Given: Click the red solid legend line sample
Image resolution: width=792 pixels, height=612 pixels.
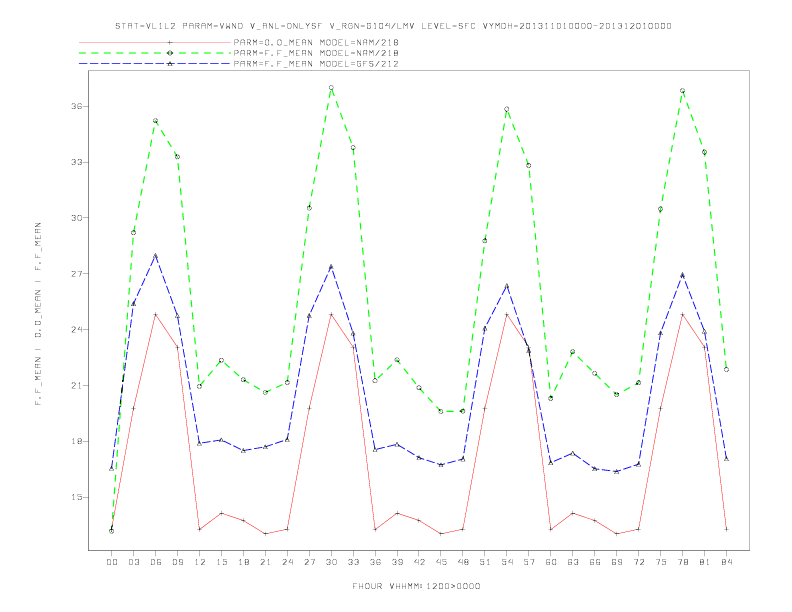Looking at the screenshot, I should click(x=155, y=42).
